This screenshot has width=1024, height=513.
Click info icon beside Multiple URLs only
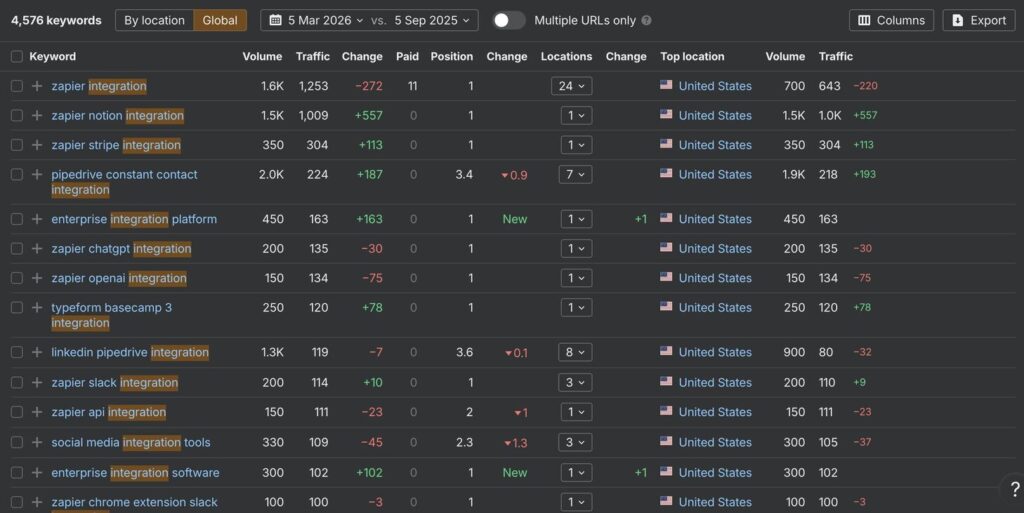pyautogui.click(x=646, y=21)
